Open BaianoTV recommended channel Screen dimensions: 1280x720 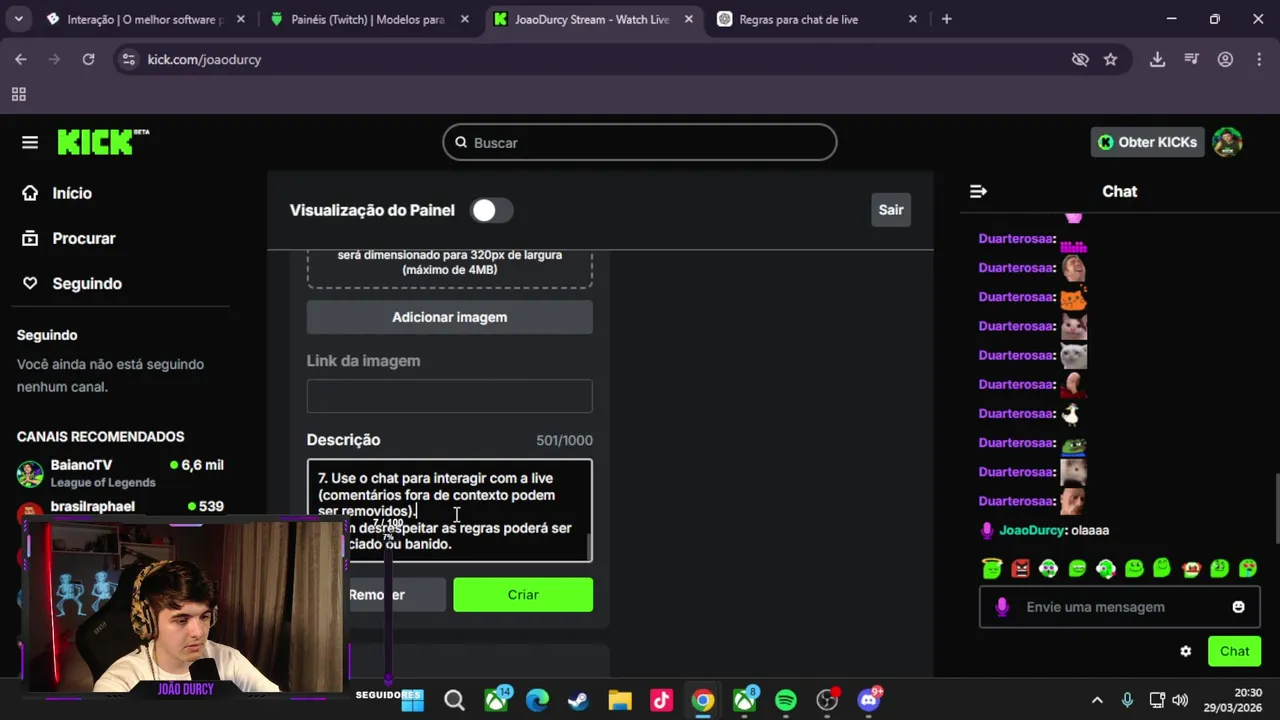pos(120,473)
